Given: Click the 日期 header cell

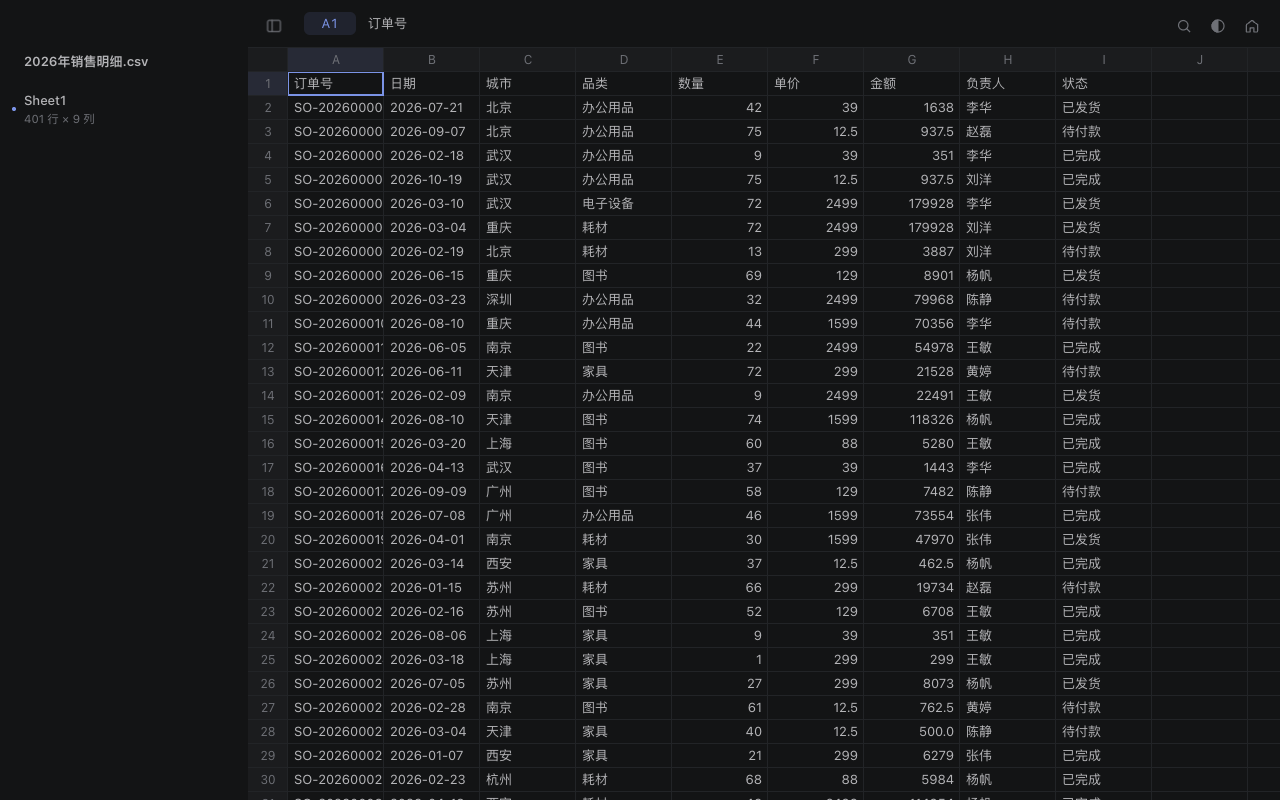Looking at the screenshot, I should (432, 84).
